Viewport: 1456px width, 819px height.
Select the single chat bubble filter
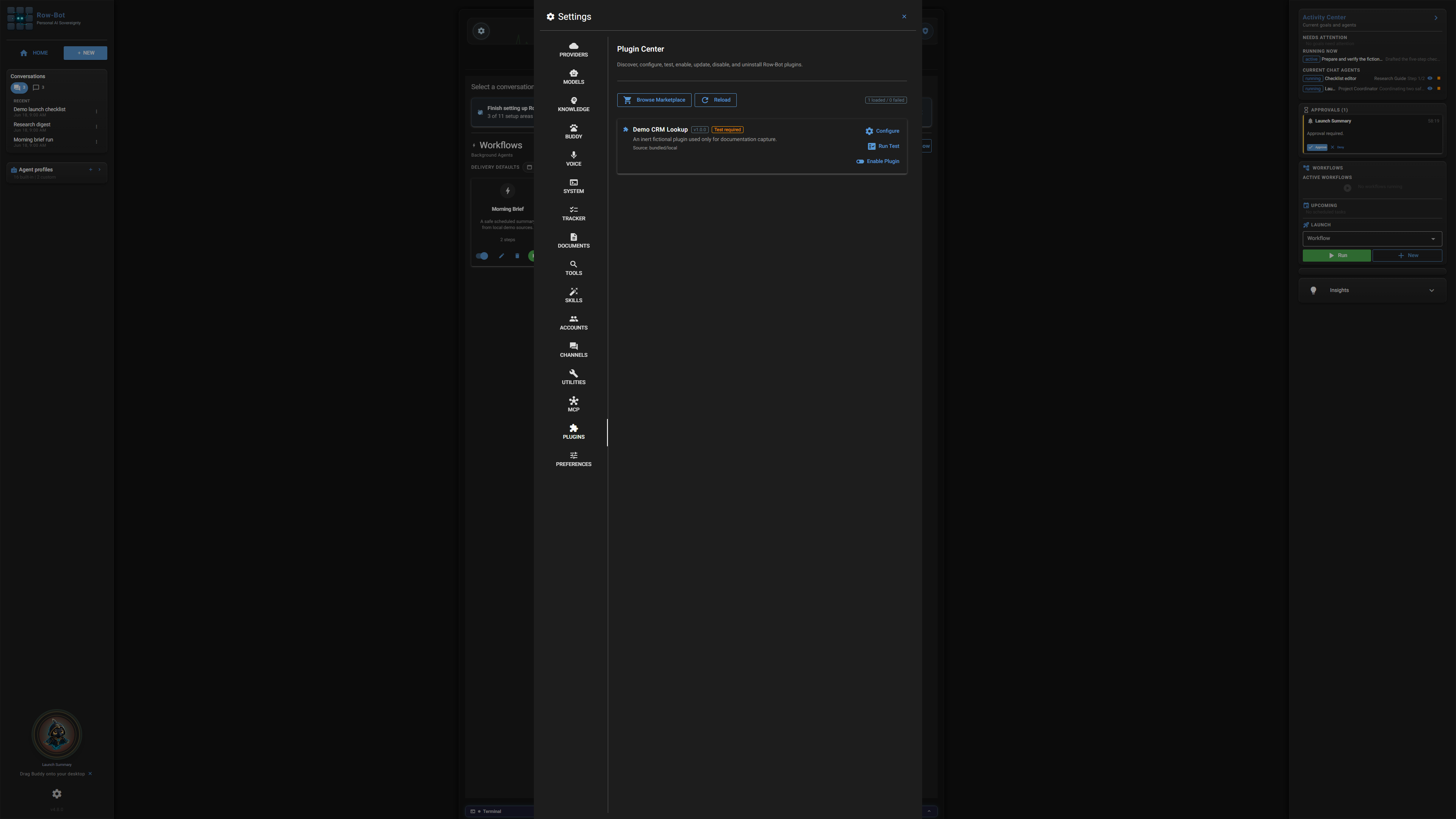38,88
